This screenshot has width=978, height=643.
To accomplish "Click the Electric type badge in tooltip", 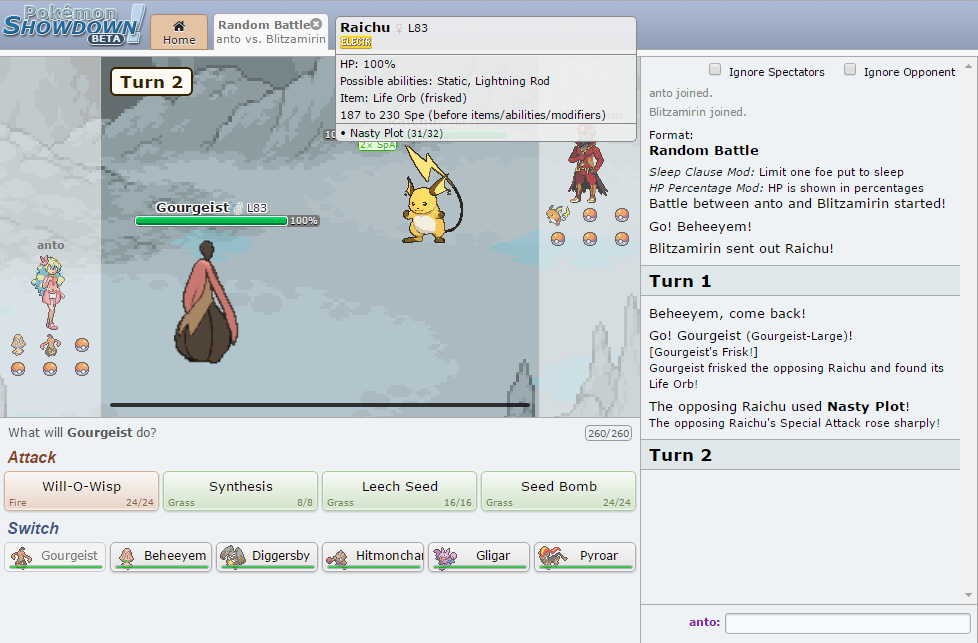I will 356,42.
